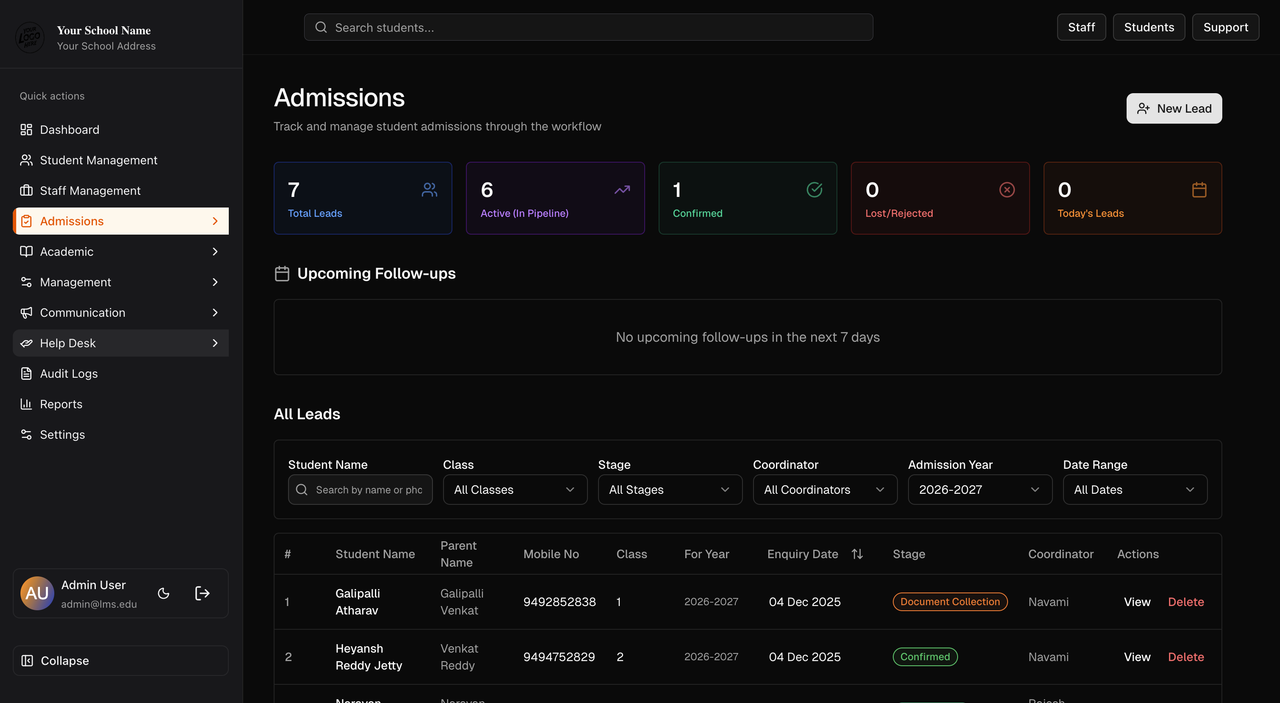This screenshot has width=1280, height=703.
Task: Expand the Management menu chevron
Action: [215, 282]
